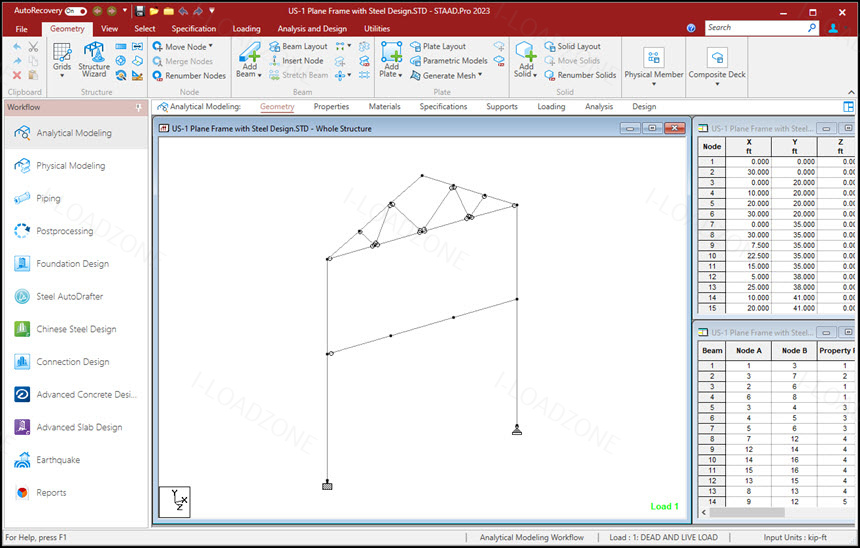Open the Analysis and Design ribbon tab
Screen dimensions: 860x548
(x=312, y=29)
